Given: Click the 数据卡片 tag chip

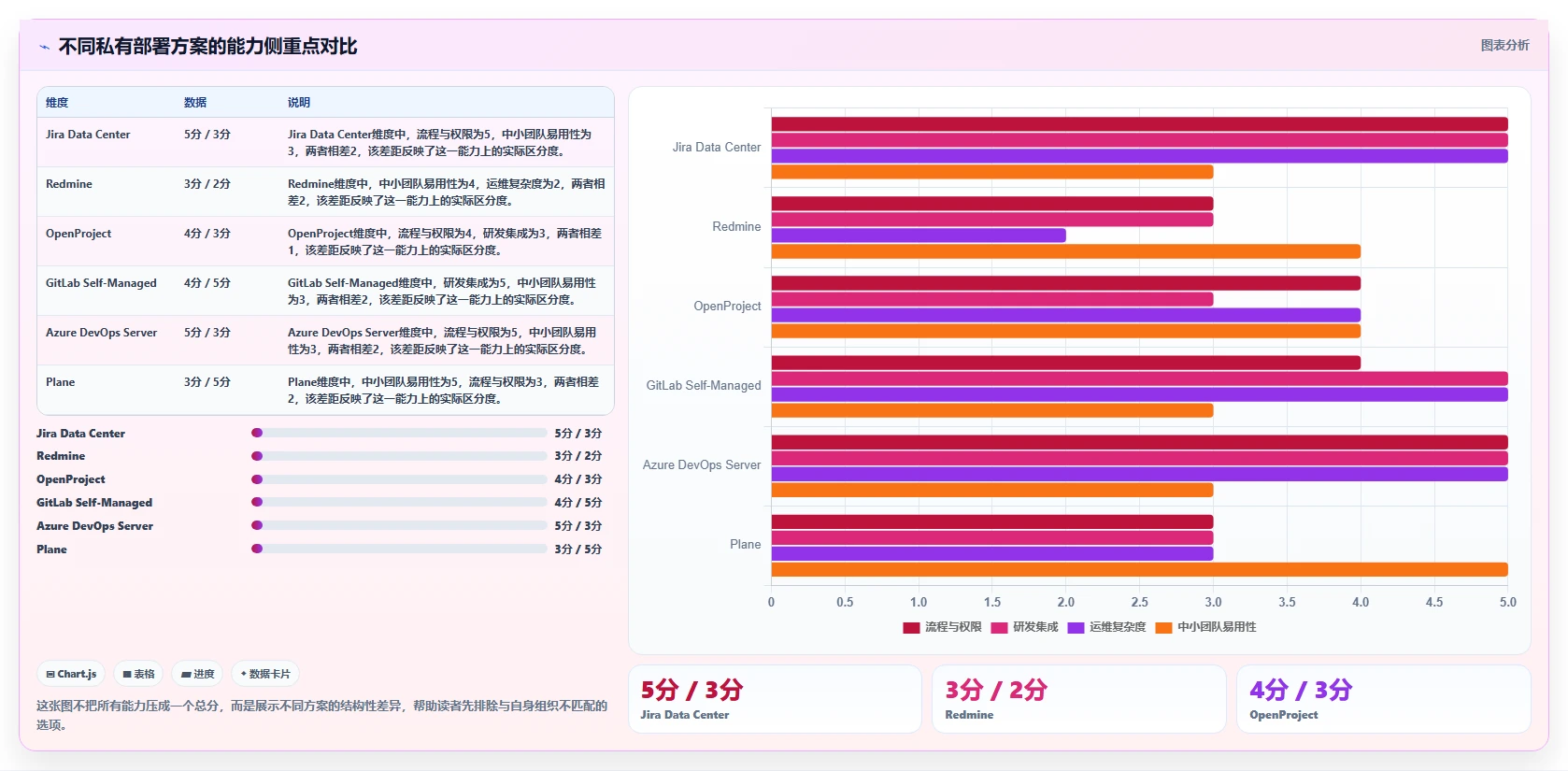Looking at the screenshot, I should (x=265, y=674).
